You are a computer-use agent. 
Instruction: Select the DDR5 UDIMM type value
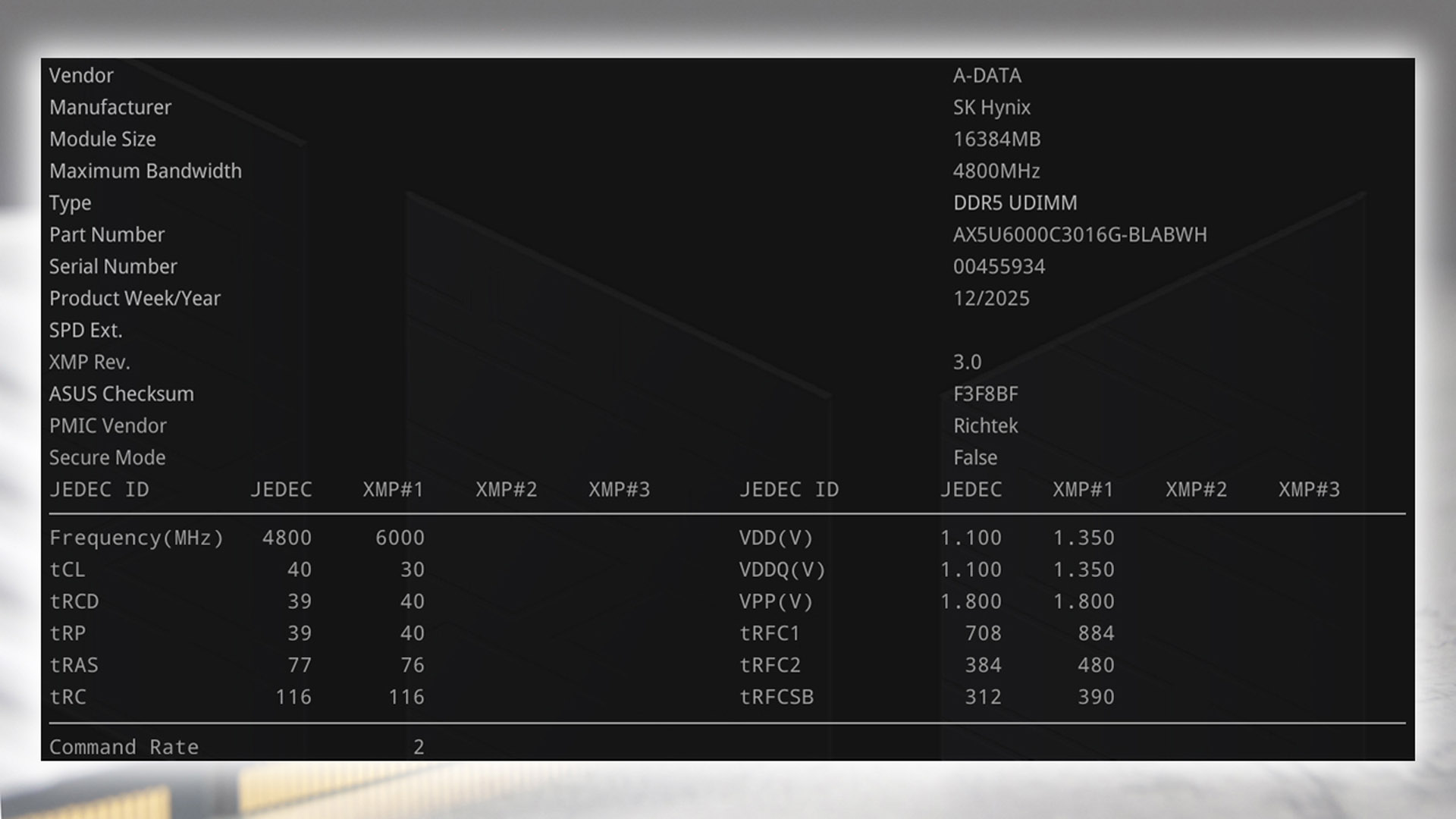[1015, 203]
